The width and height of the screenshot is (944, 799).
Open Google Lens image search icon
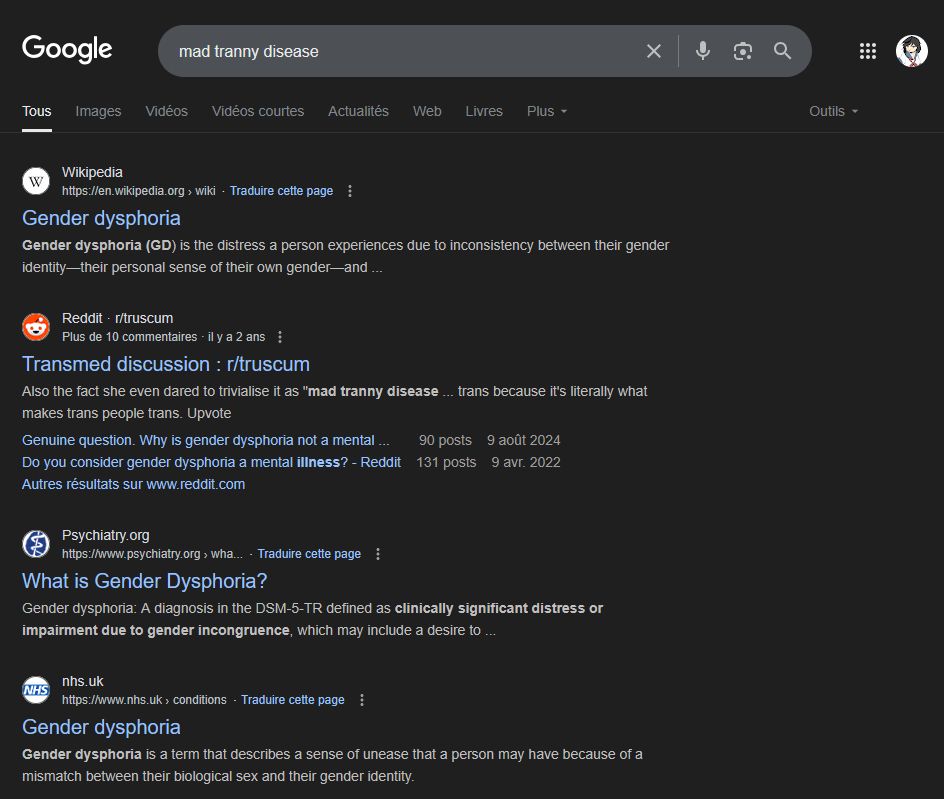(743, 51)
